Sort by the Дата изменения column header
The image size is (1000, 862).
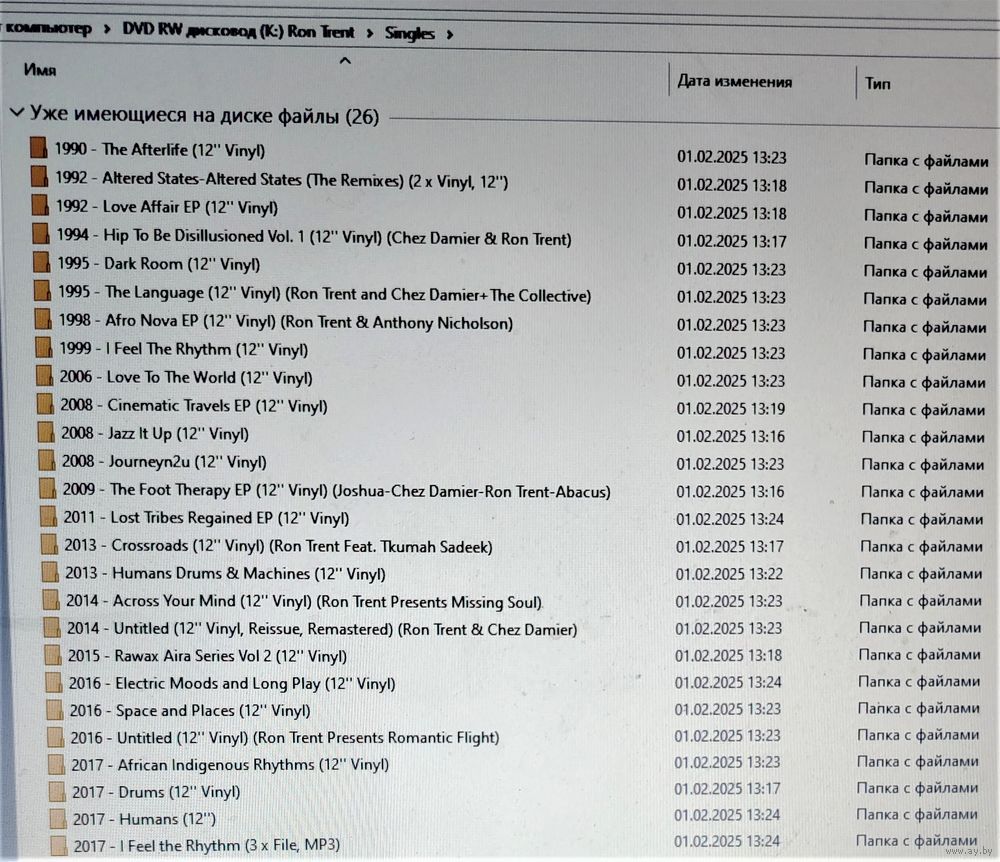point(735,81)
